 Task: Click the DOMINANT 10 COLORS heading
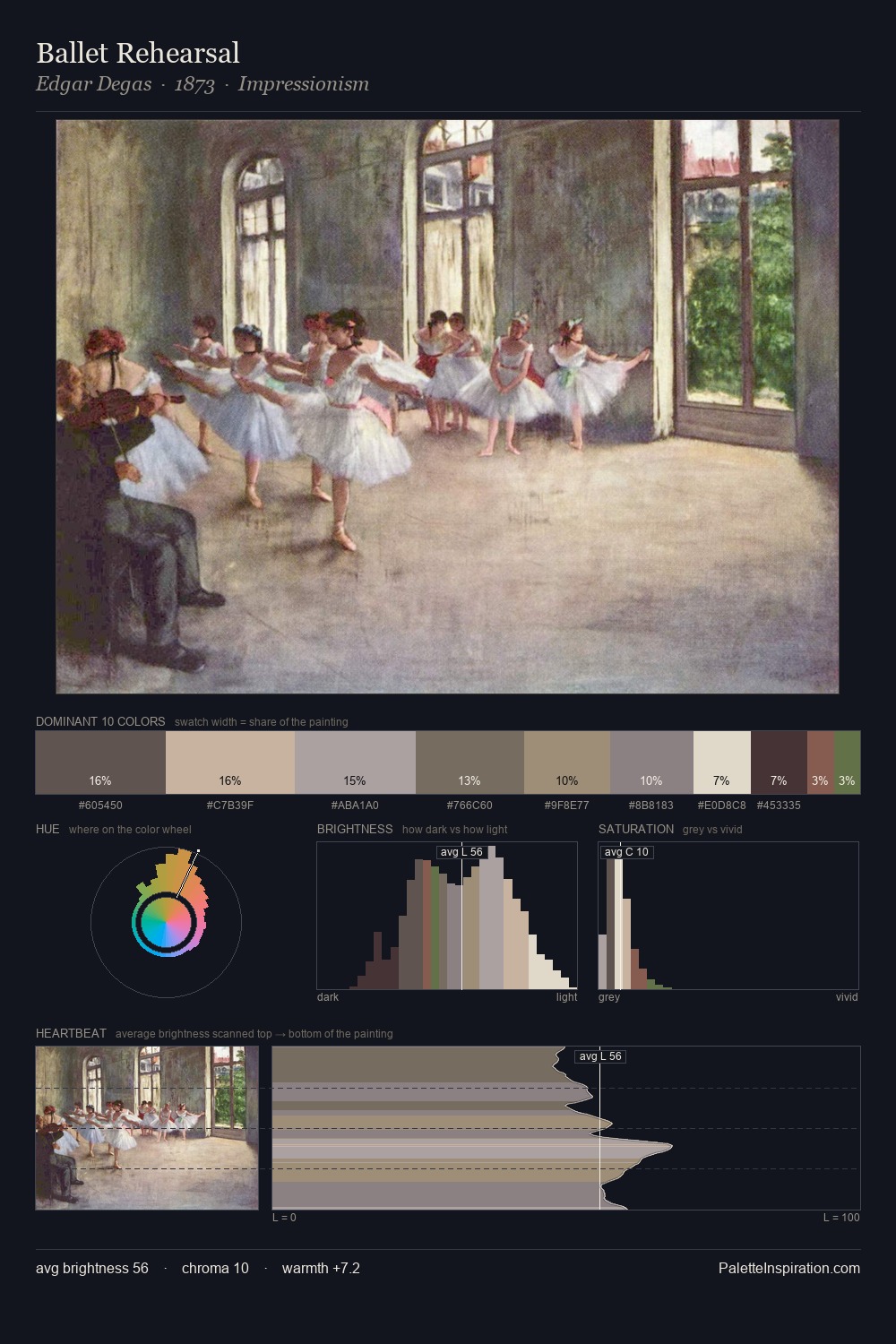tap(100, 721)
